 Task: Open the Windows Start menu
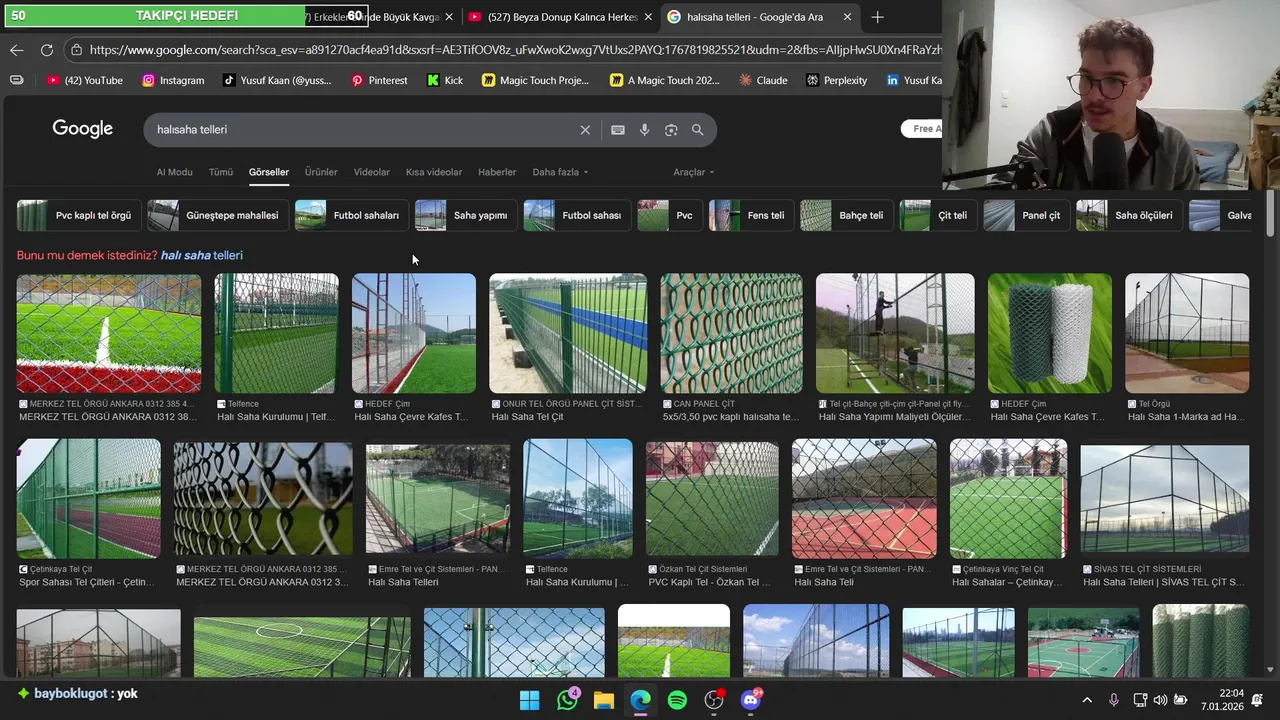pyautogui.click(x=530, y=700)
